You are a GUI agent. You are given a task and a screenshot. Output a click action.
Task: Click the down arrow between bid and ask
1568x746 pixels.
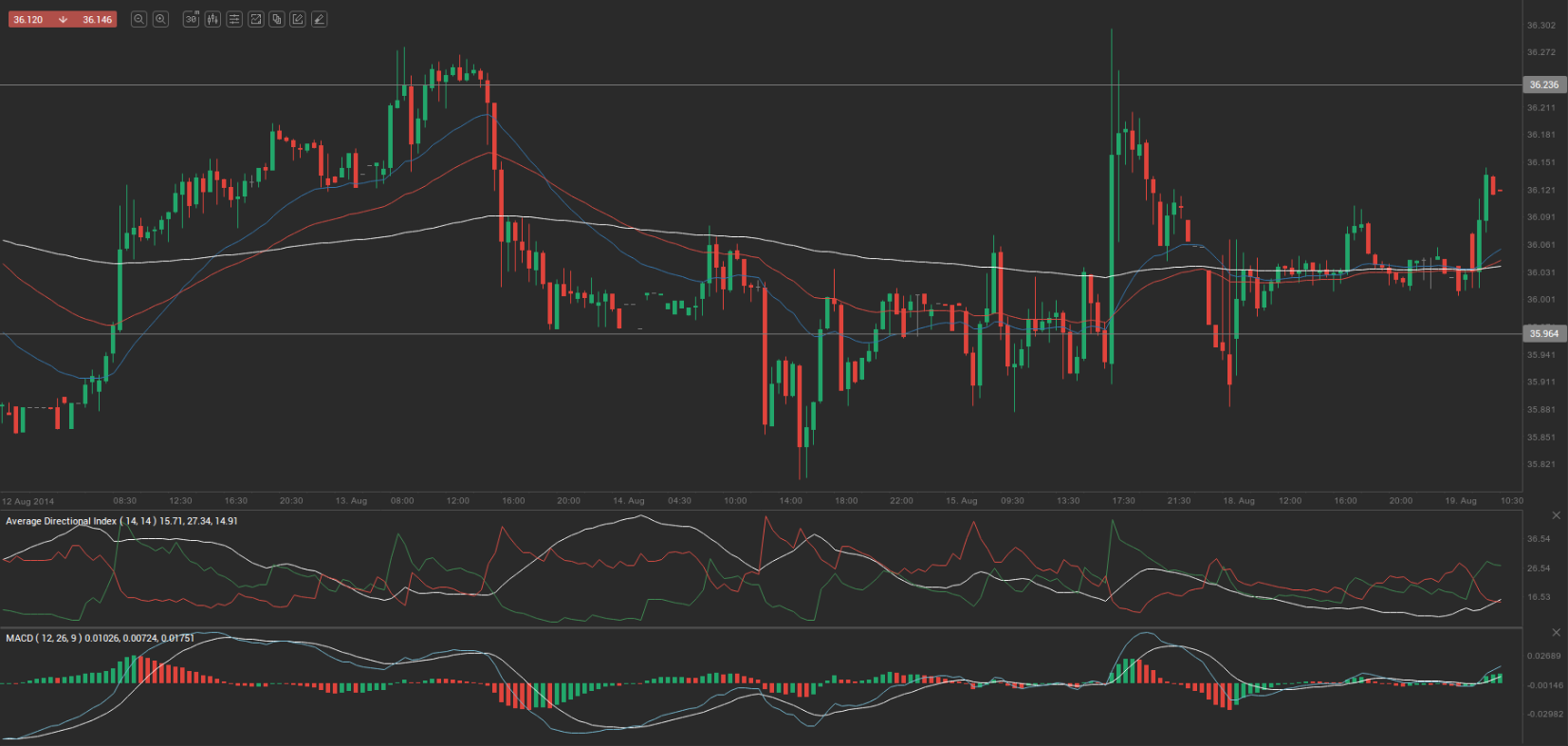tap(63, 19)
